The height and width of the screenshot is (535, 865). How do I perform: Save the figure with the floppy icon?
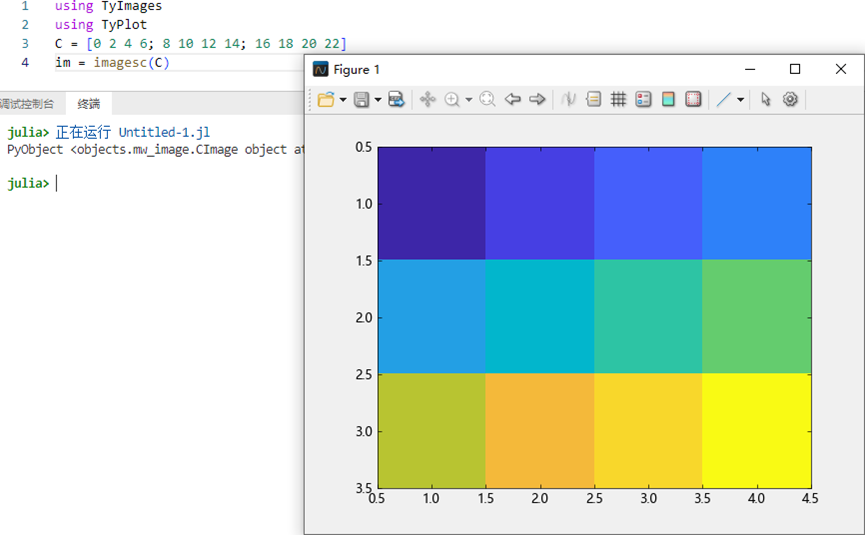tap(361, 99)
